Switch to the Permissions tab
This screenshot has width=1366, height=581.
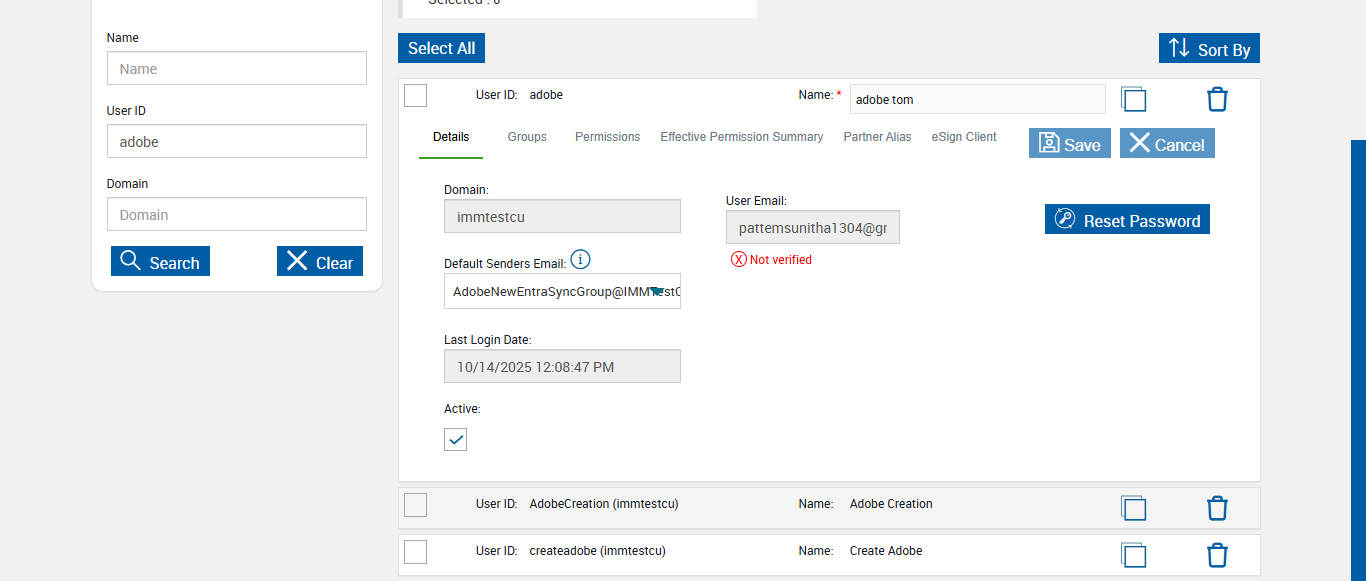[607, 137]
